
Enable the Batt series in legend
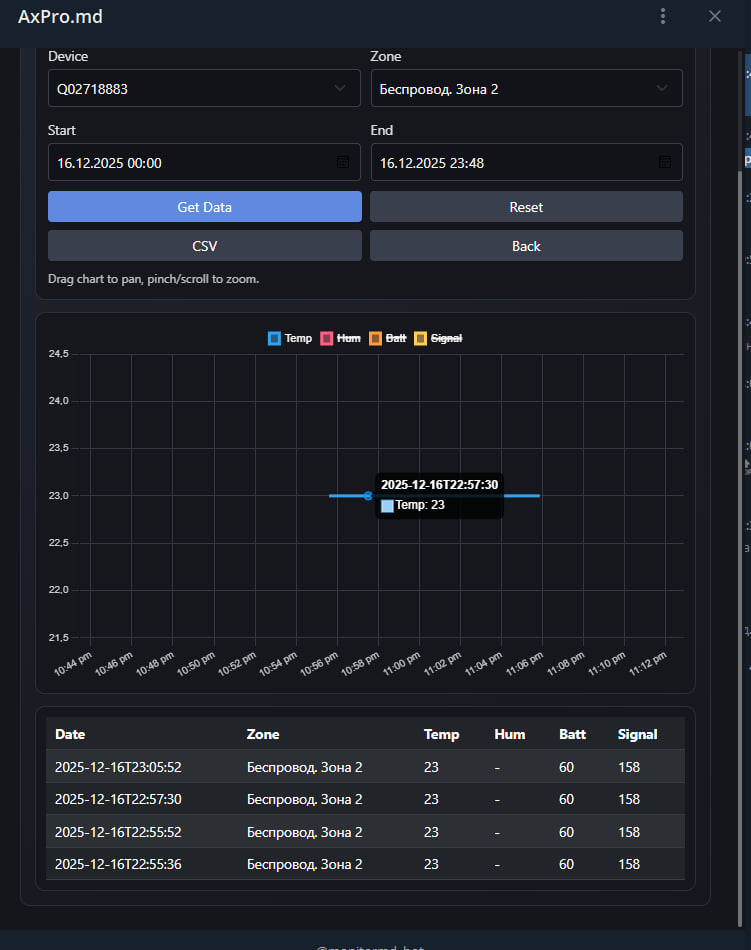click(x=388, y=338)
